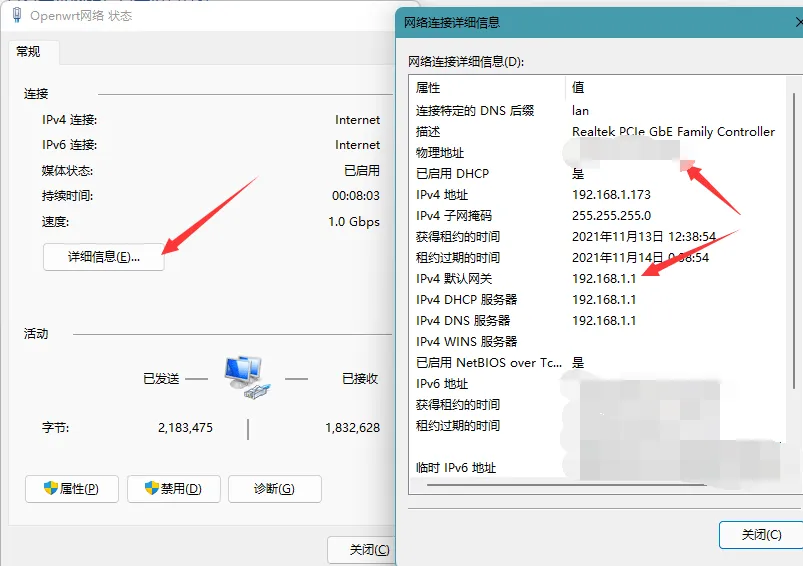Image resolution: width=803 pixels, height=566 pixels.
Task: Click the 255.255.255.0 value
Action: pos(611,216)
